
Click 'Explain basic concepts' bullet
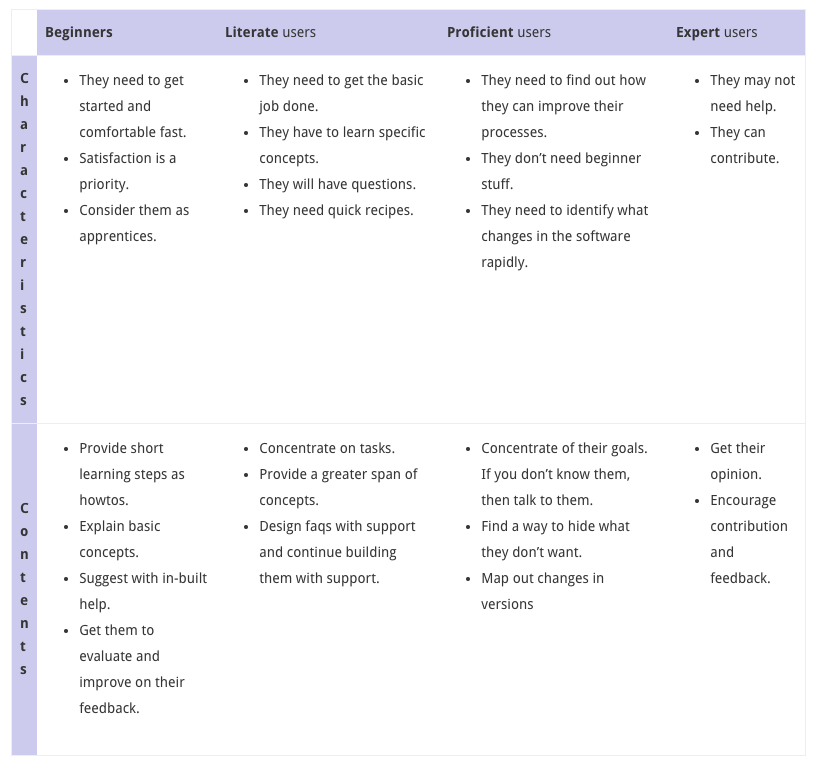tap(119, 539)
